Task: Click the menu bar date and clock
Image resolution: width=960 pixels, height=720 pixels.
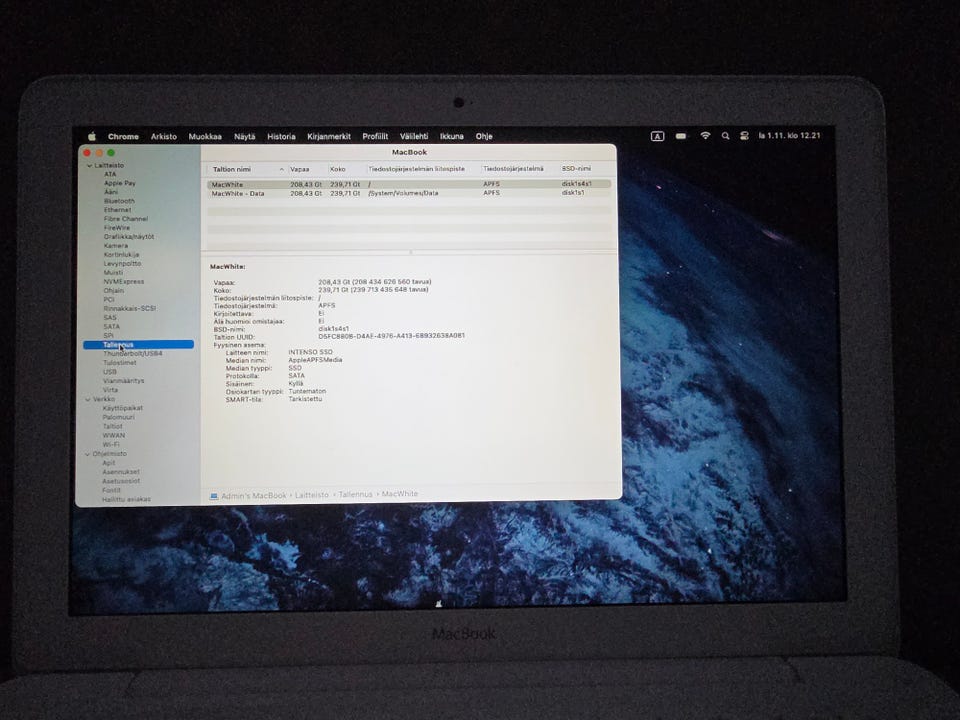Action: [x=789, y=136]
